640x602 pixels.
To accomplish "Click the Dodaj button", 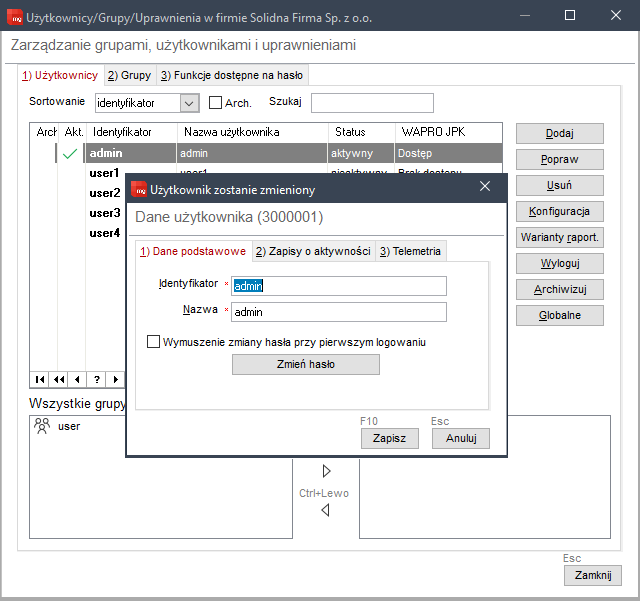I will click(x=560, y=133).
